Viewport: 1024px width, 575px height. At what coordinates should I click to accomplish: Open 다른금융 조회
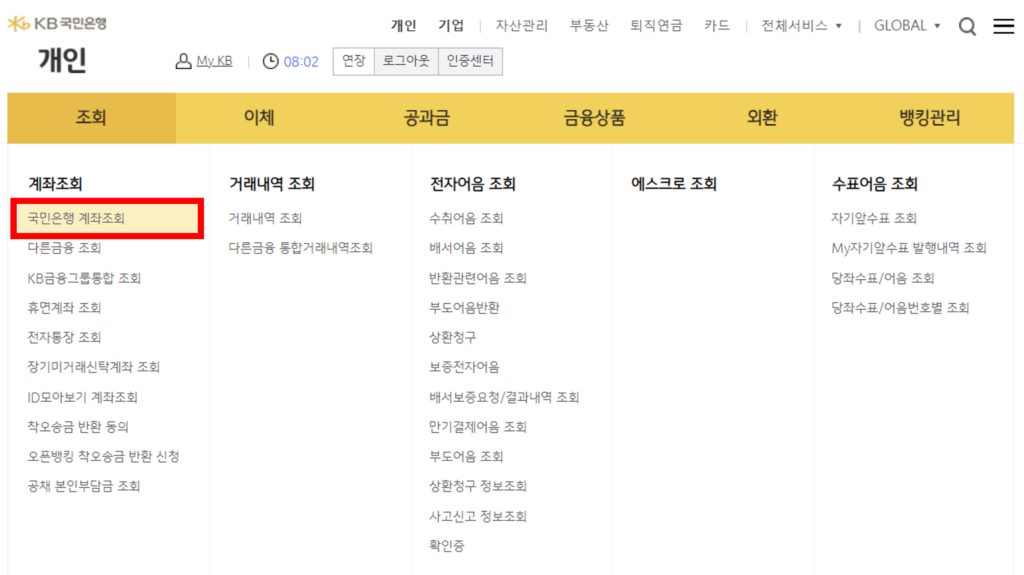pyautogui.click(x=64, y=248)
